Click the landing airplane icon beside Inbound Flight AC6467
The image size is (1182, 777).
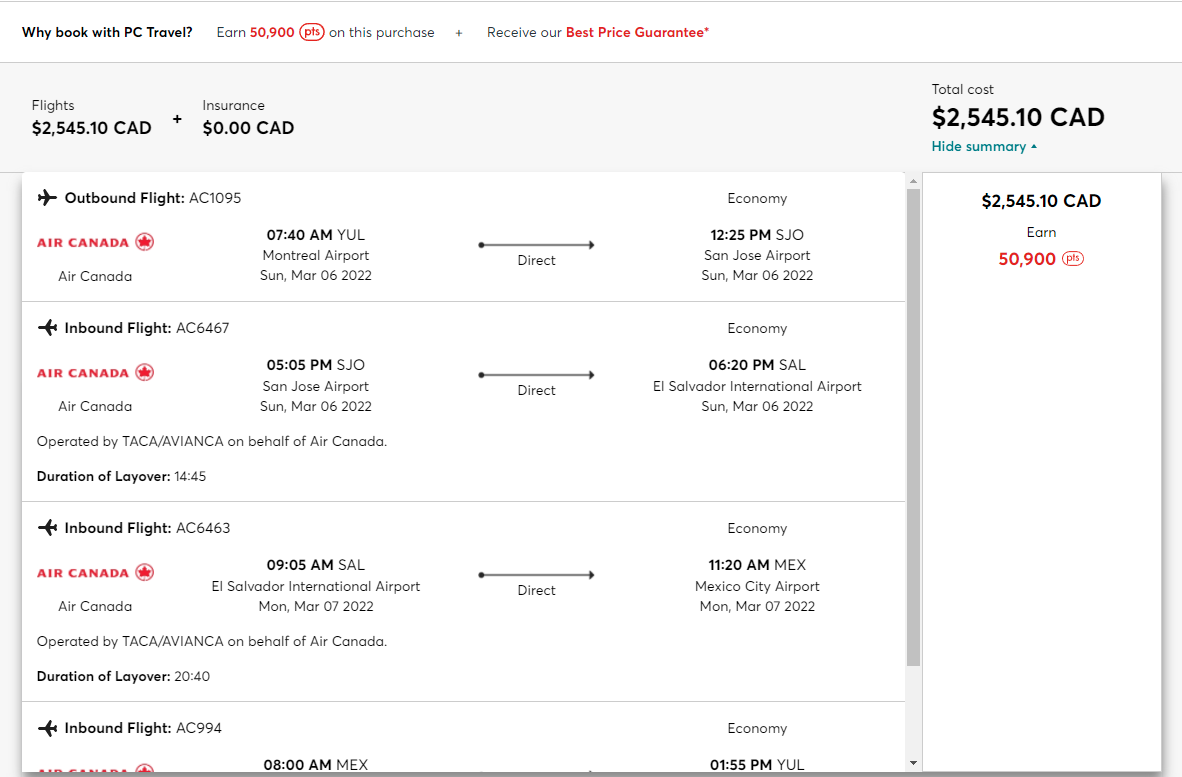click(x=46, y=327)
